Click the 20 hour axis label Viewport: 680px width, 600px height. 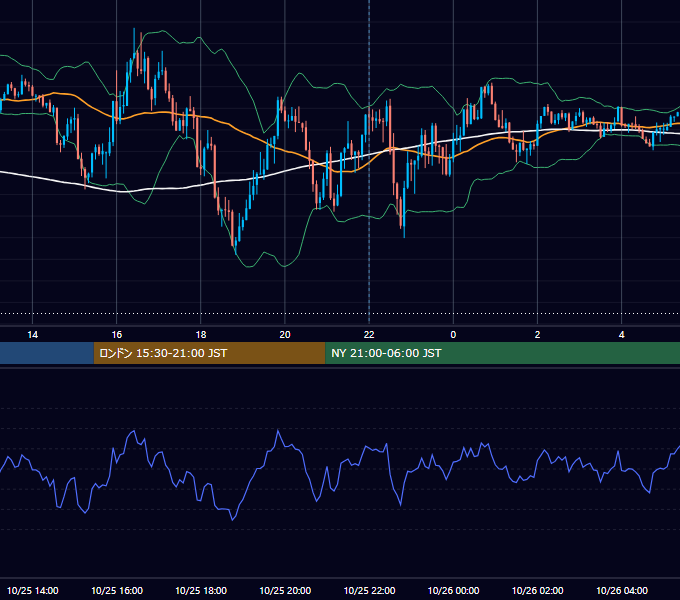point(285,335)
